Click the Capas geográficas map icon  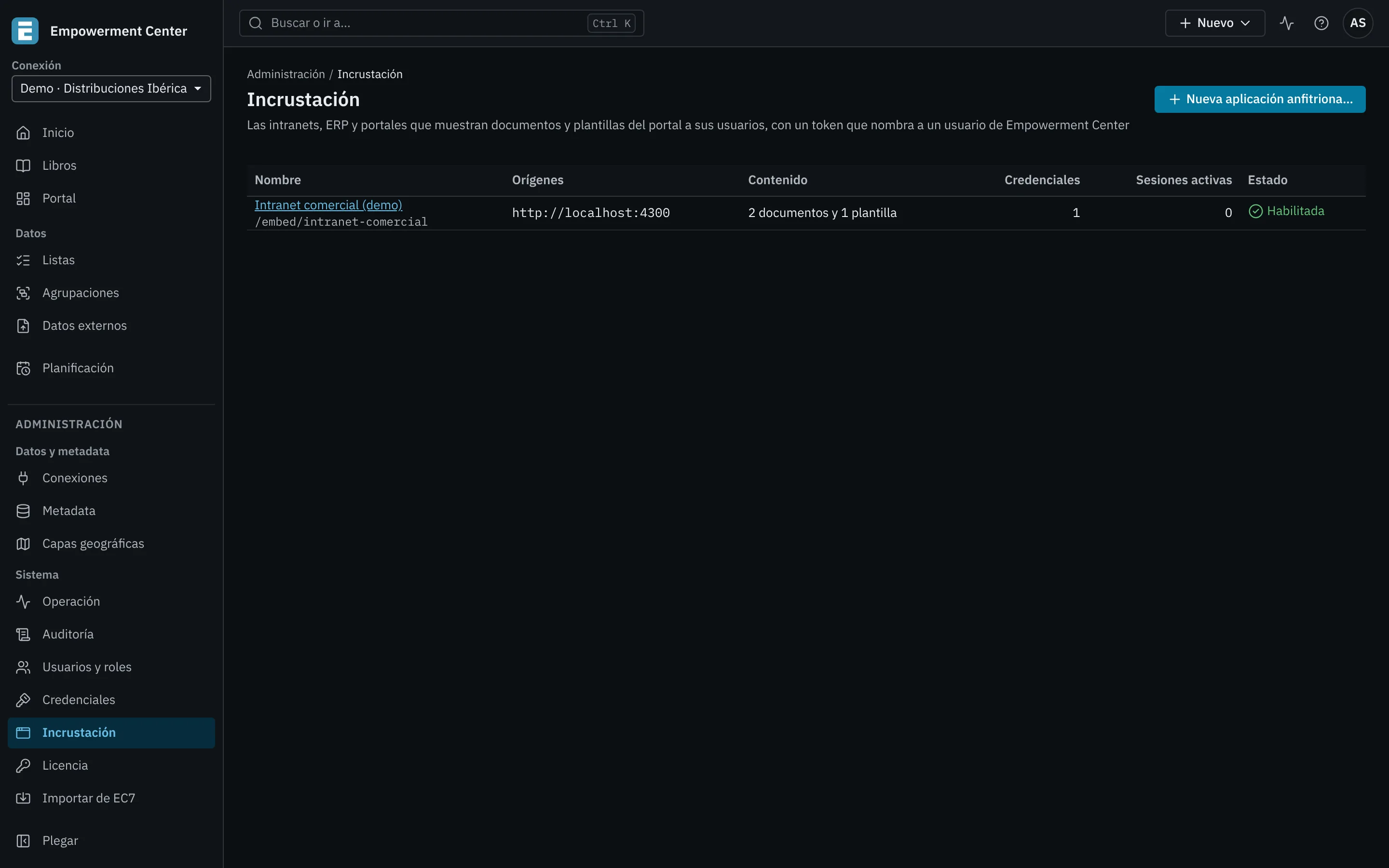coord(23,543)
